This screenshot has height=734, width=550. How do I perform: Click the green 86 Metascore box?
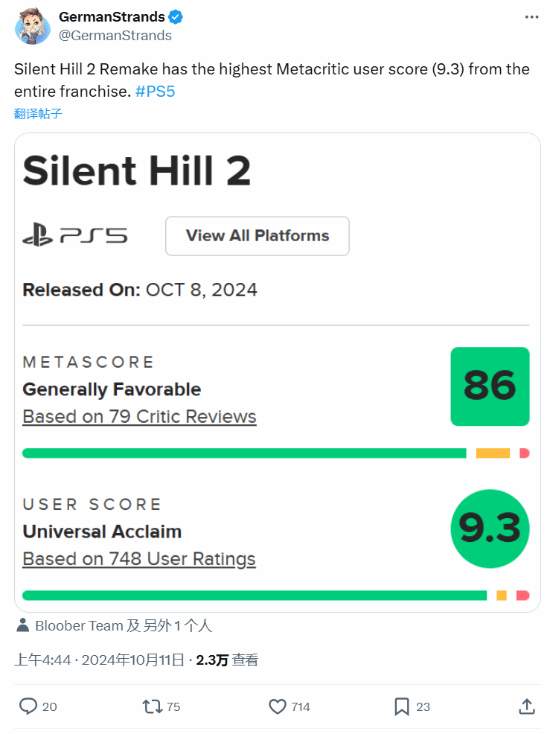pos(490,386)
